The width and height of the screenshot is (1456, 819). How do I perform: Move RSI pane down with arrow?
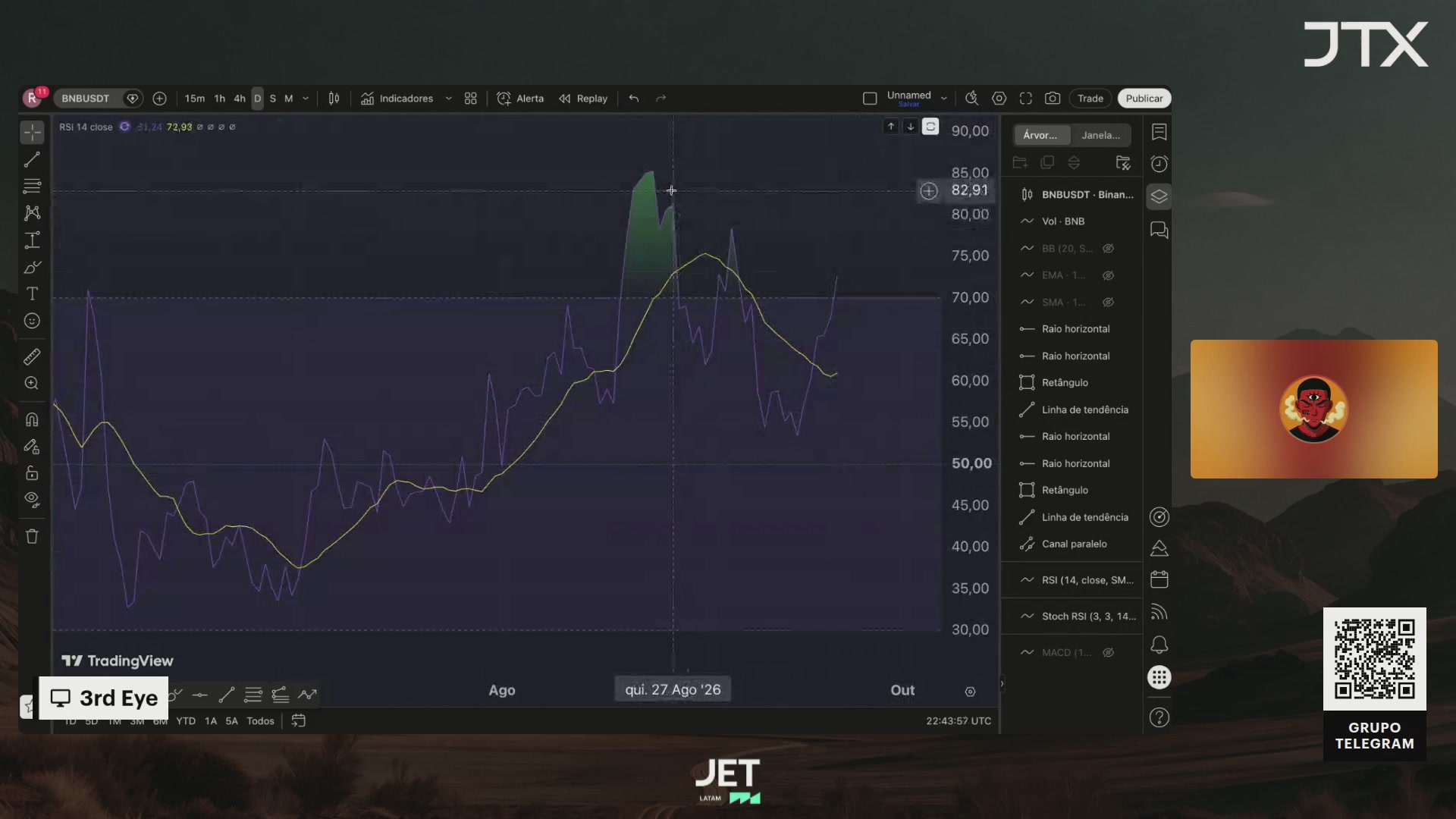(x=910, y=127)
